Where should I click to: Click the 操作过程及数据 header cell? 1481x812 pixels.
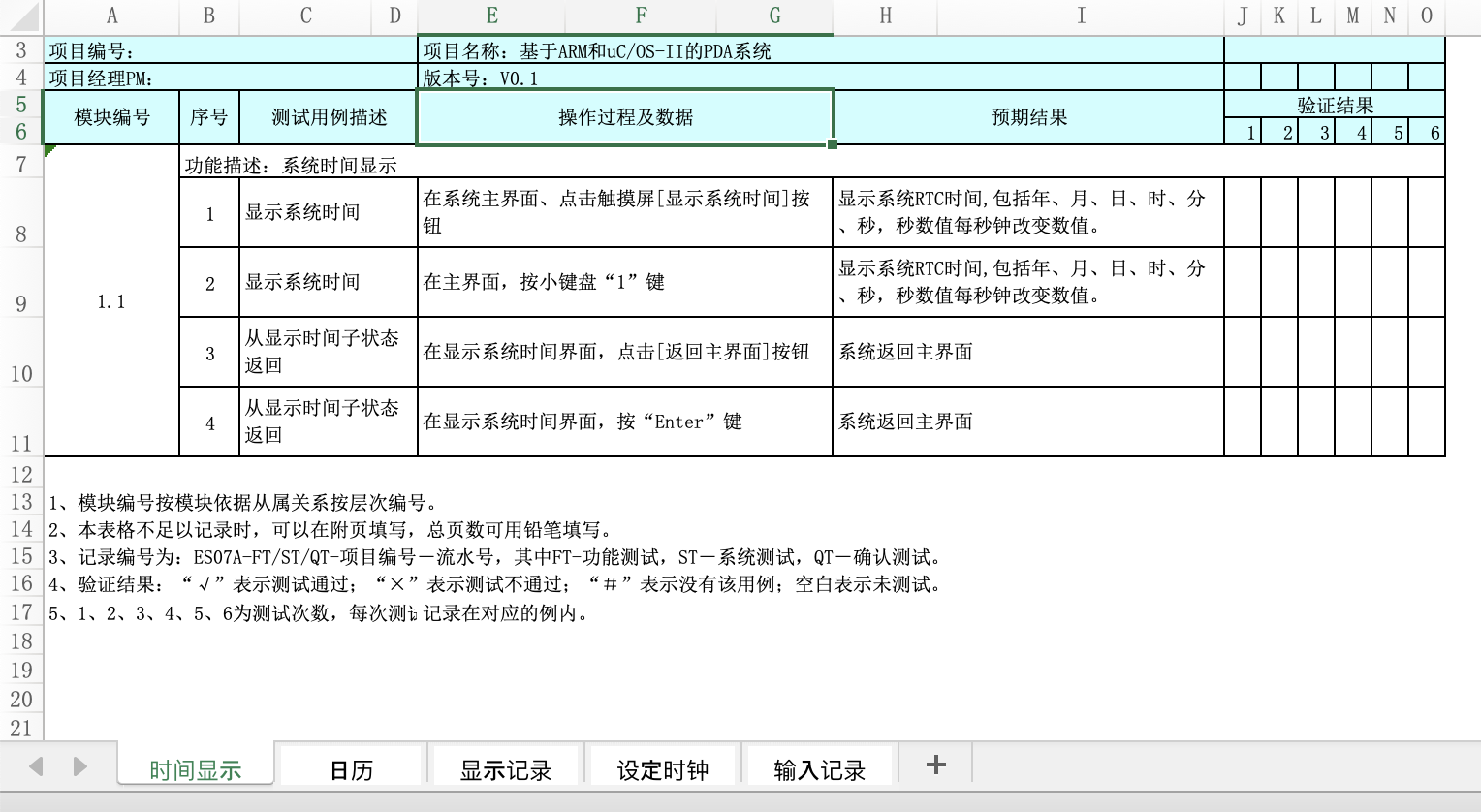coord(625,117)
